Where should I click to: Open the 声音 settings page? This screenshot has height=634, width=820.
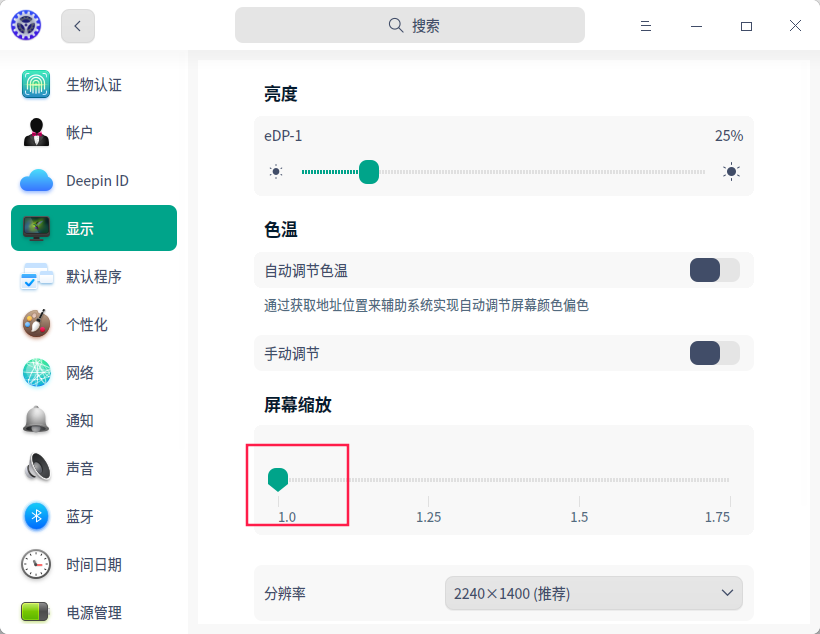94,468
